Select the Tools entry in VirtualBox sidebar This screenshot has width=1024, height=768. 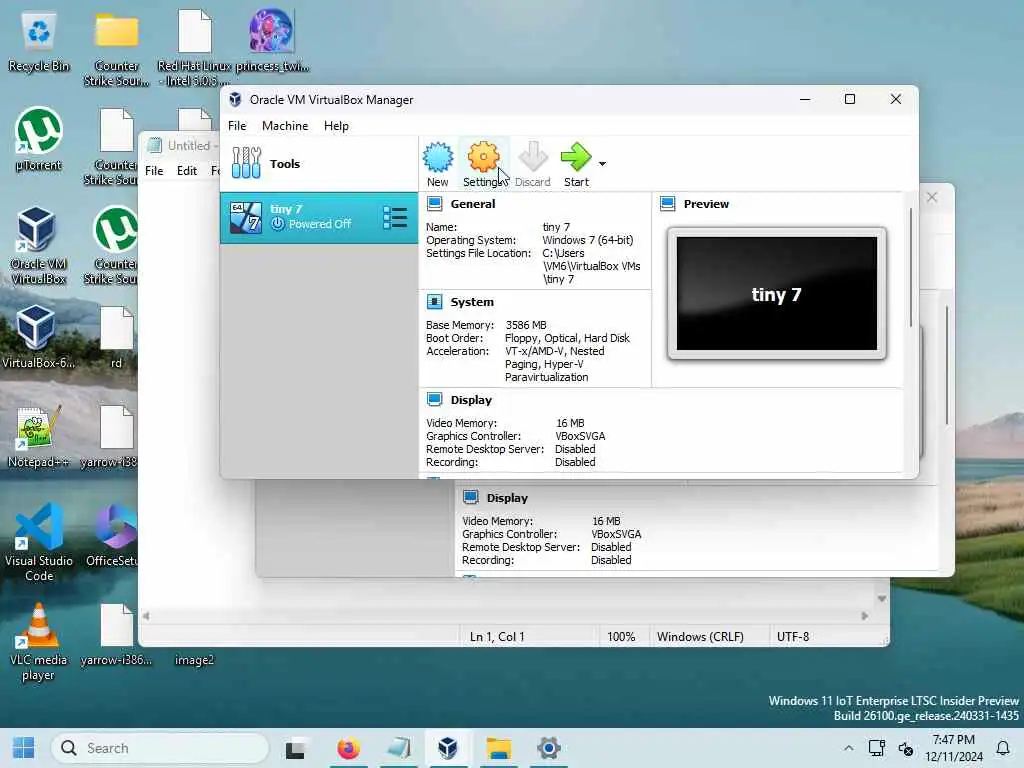319,164
